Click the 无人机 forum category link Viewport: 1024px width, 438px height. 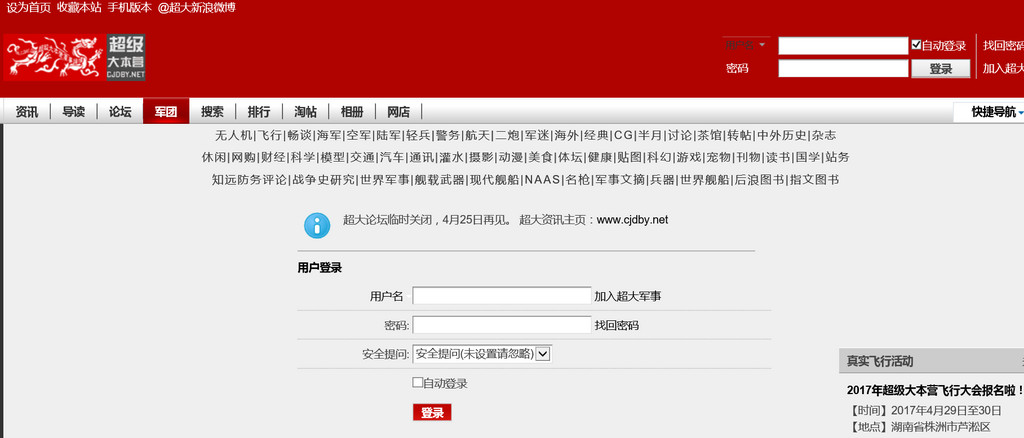233,135
